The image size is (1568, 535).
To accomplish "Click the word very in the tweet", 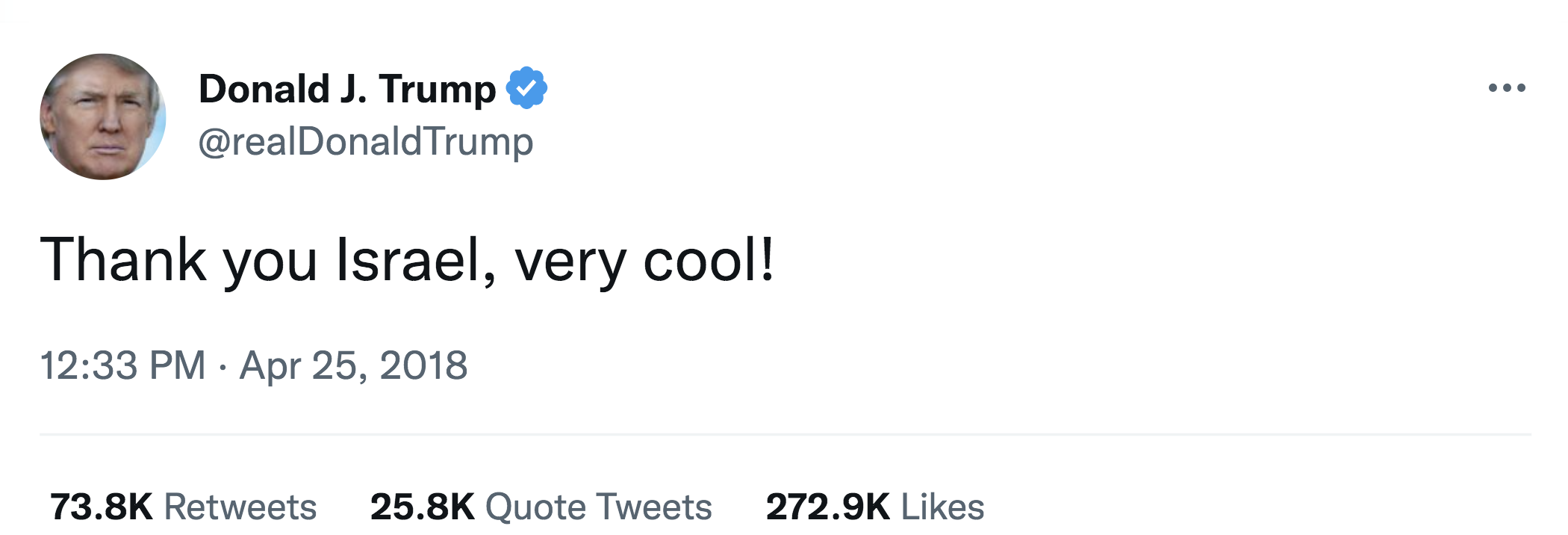I will click(570, 265).
